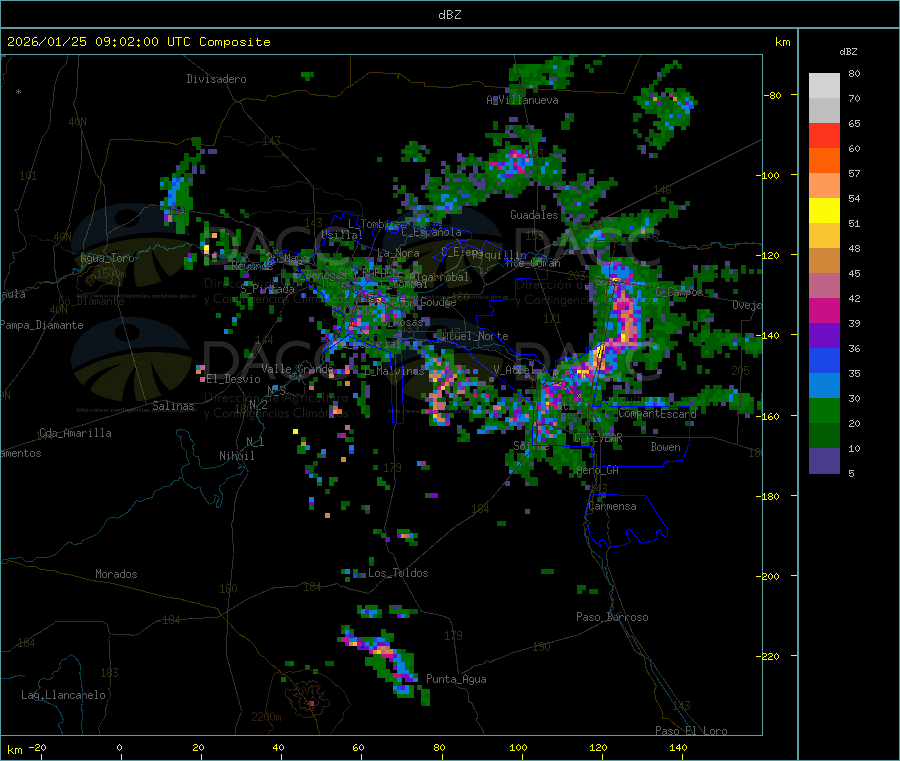Select the 5 dBZ slate legend swatch

click(x=824, y=461)
